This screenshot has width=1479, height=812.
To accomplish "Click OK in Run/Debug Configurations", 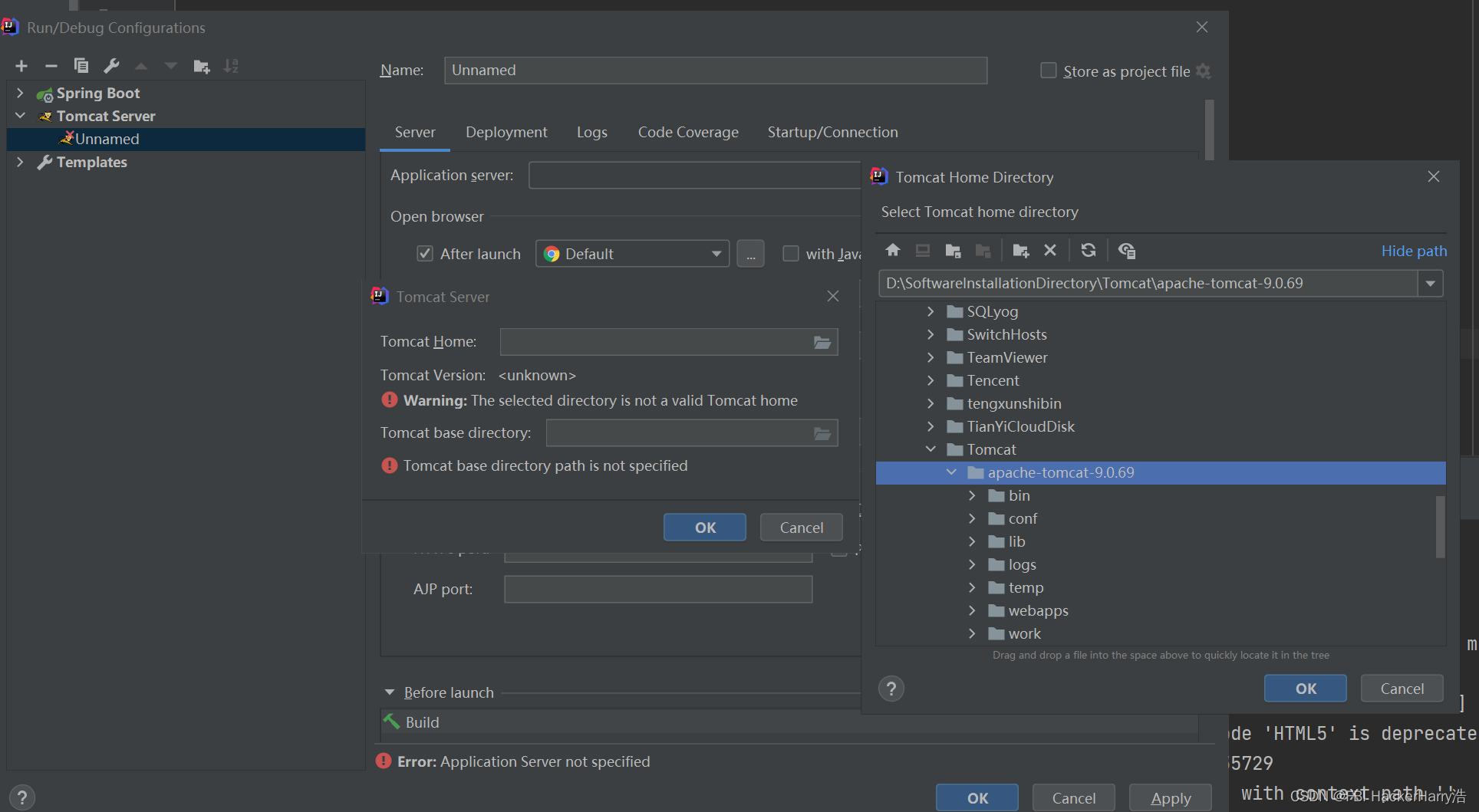I will click(x=977, y=798).
